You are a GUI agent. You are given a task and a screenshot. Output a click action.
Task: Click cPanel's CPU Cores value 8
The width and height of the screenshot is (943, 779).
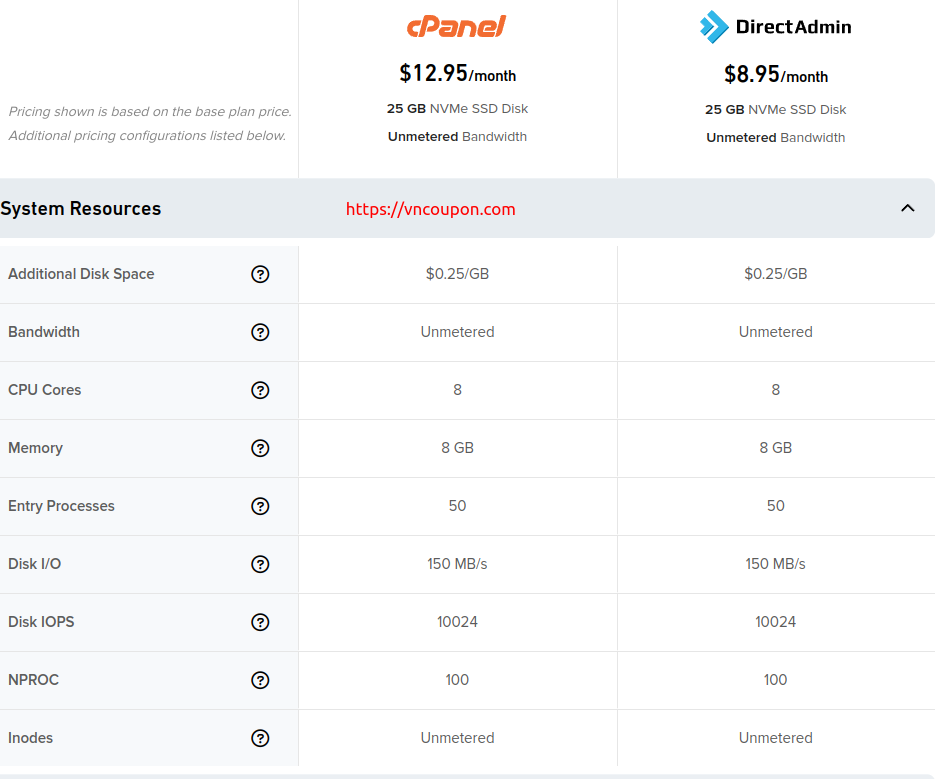pyautogui.click(x=457, y=390)
